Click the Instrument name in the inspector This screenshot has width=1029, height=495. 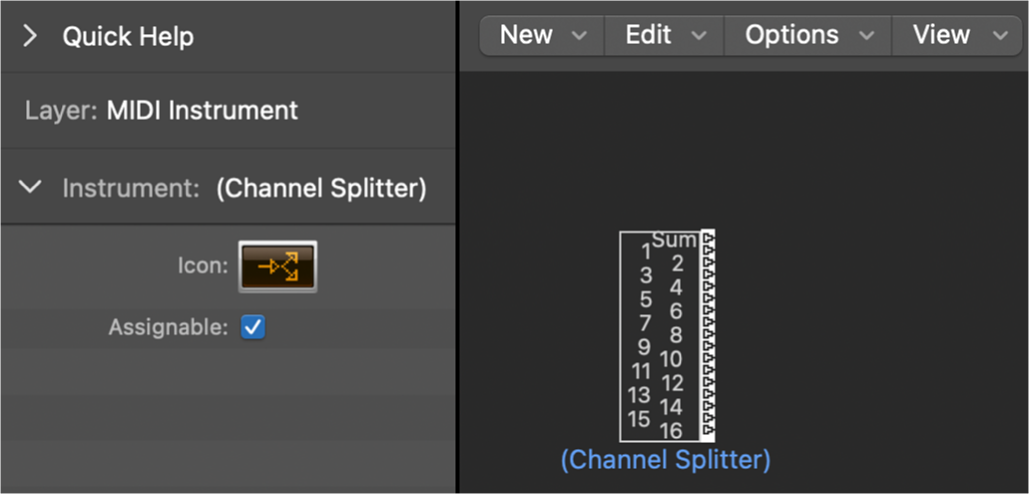tap(321, 188)
